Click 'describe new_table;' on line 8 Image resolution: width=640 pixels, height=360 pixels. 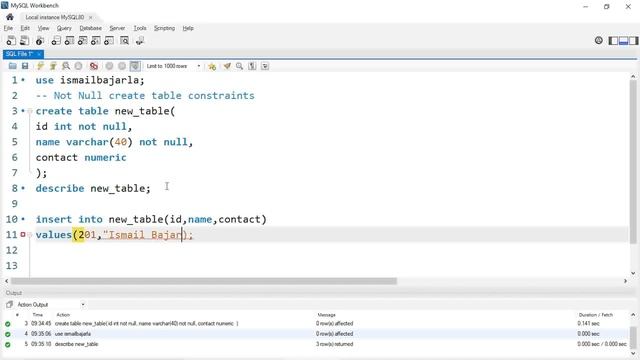pos(93,188)
